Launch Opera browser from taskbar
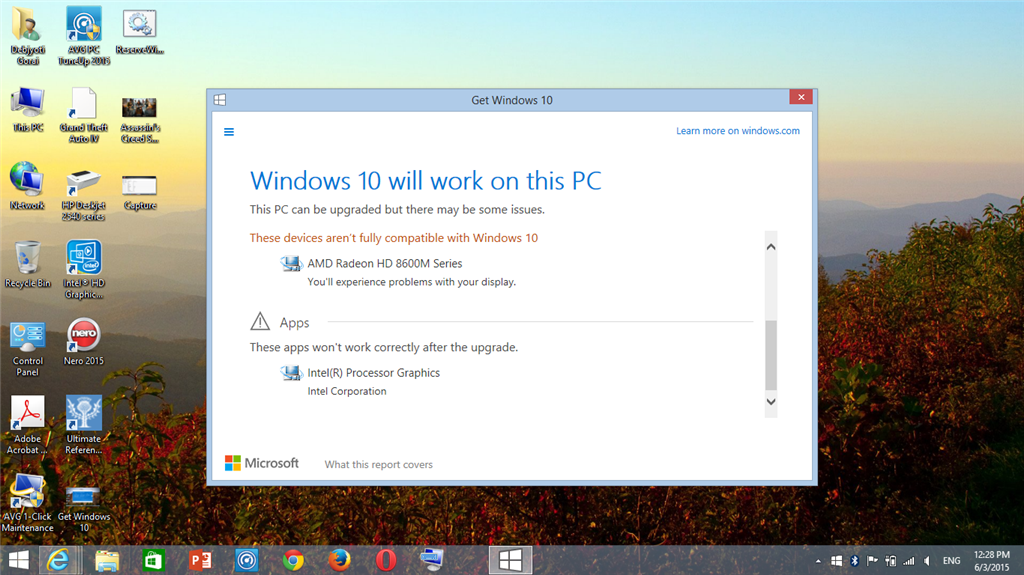1024x575 pixels. coord(386,560)
